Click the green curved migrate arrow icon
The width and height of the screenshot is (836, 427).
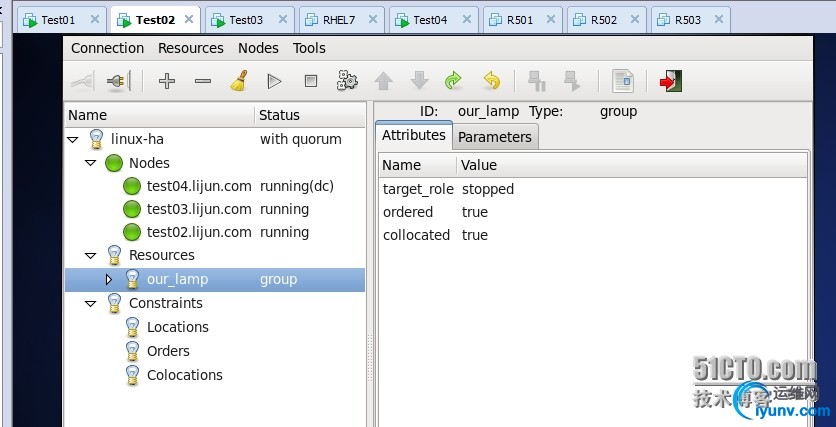[454, 81]
